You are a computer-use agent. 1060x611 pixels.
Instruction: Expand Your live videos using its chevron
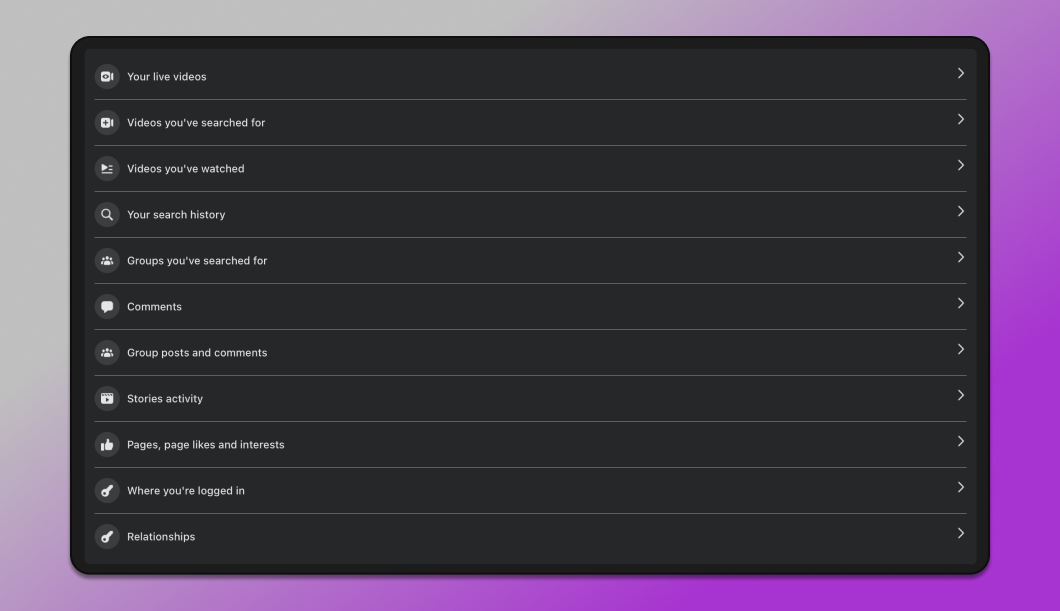pos(961,73)
